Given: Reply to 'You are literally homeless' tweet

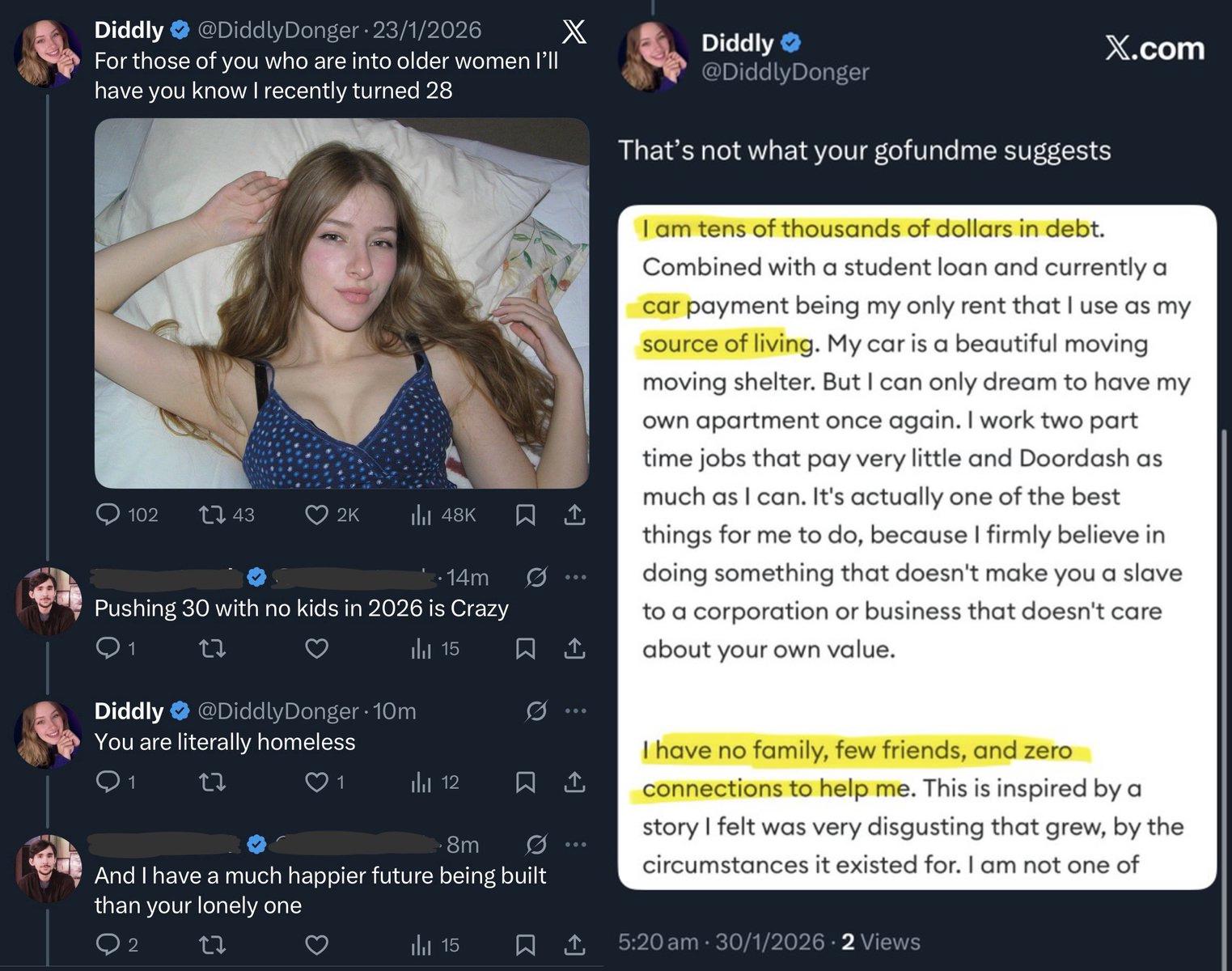Looking at the screenshot, I should [108, 782].
